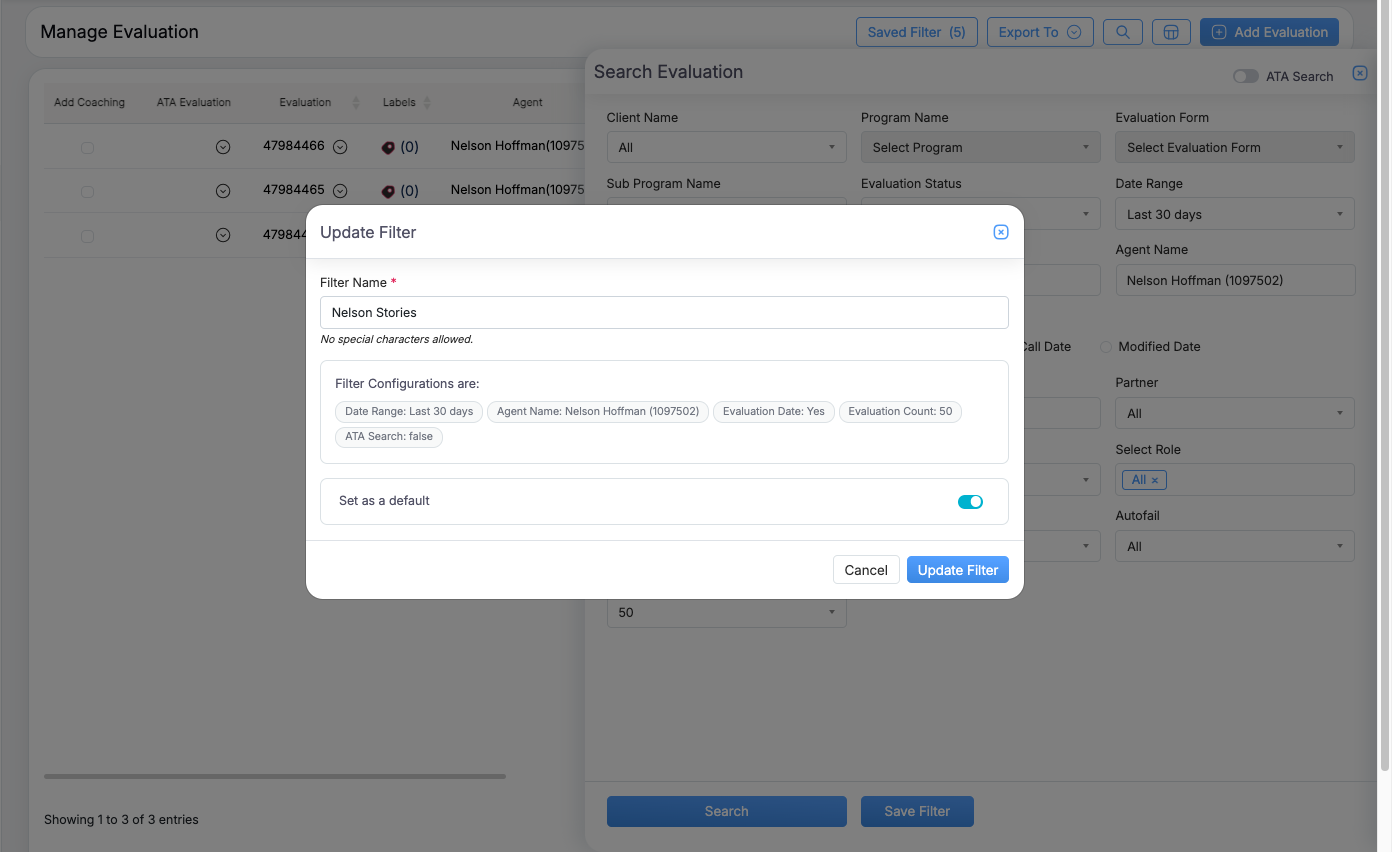Open chevron menu next to evaluation 47984466
The width and height of the screenshot is (1392, 852).
point(340,147)
